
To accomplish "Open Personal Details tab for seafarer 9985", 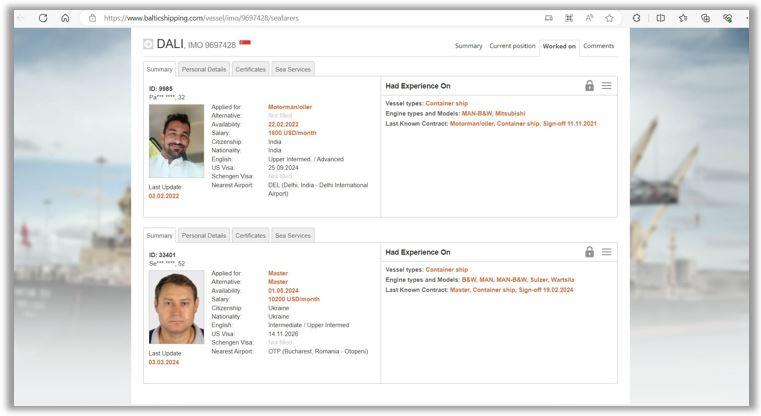I will 203,69.
